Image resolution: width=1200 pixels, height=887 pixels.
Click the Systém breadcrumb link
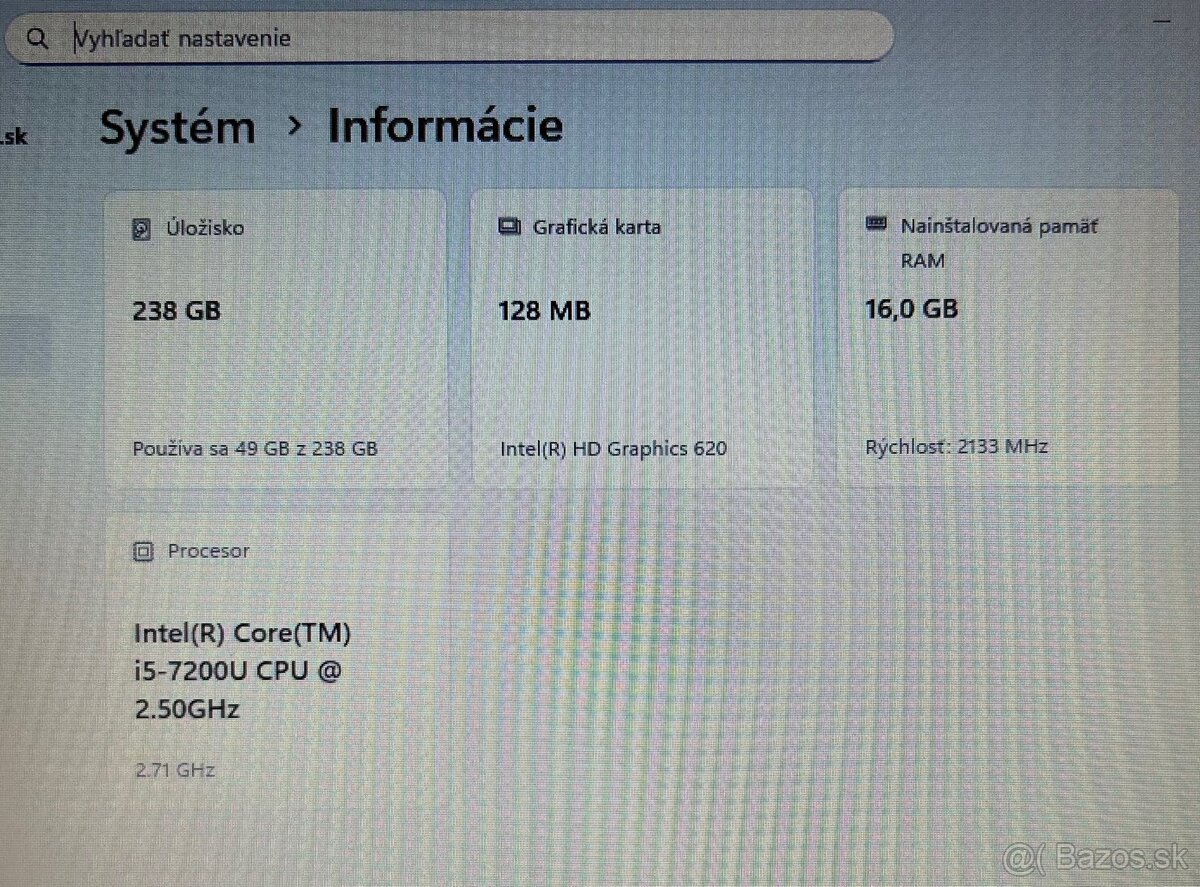[x=177, y=126]
